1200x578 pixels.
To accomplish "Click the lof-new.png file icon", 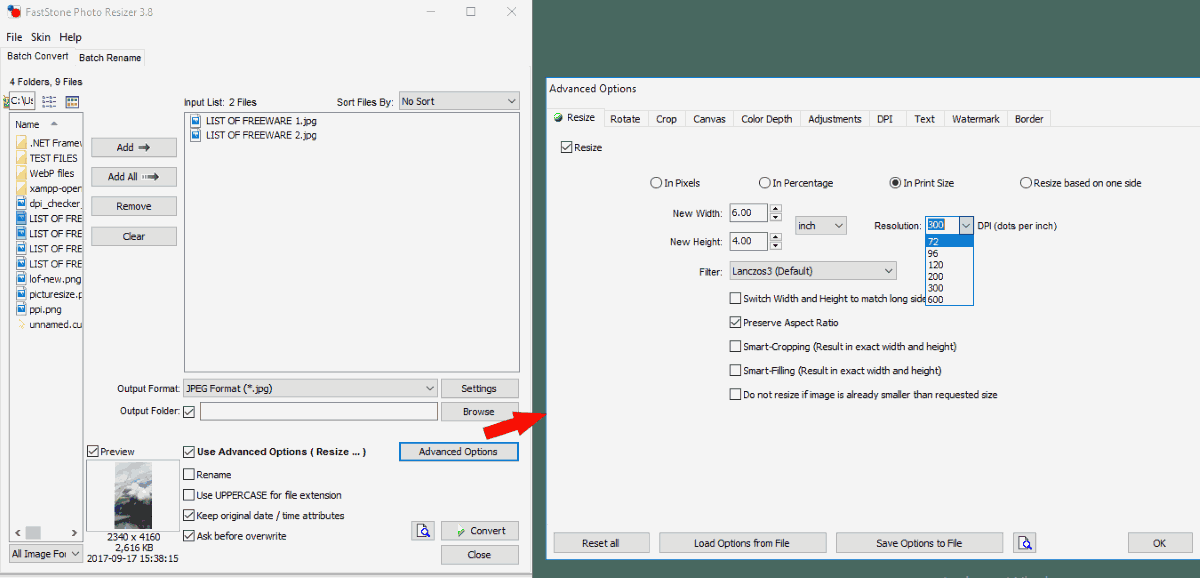I will [x=21, y=279].
